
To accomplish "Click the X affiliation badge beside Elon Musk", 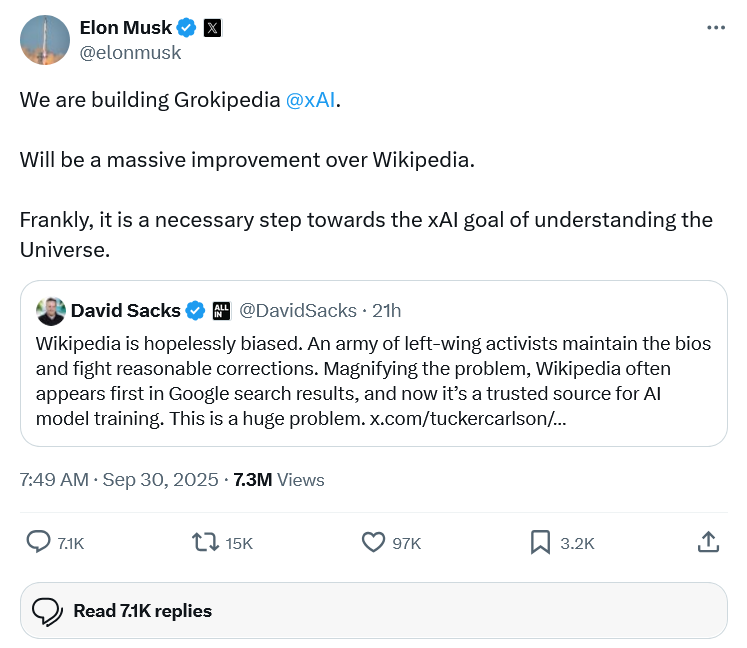I will click(211, 28).
